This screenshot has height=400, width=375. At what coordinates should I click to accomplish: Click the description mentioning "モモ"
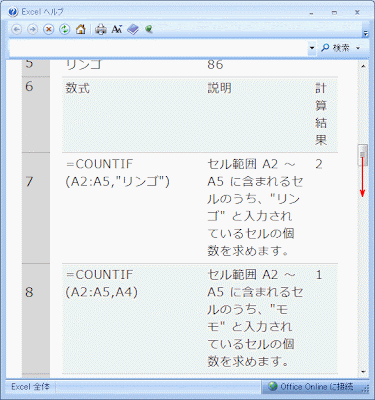pyautogui.click(x=255, y=318)
